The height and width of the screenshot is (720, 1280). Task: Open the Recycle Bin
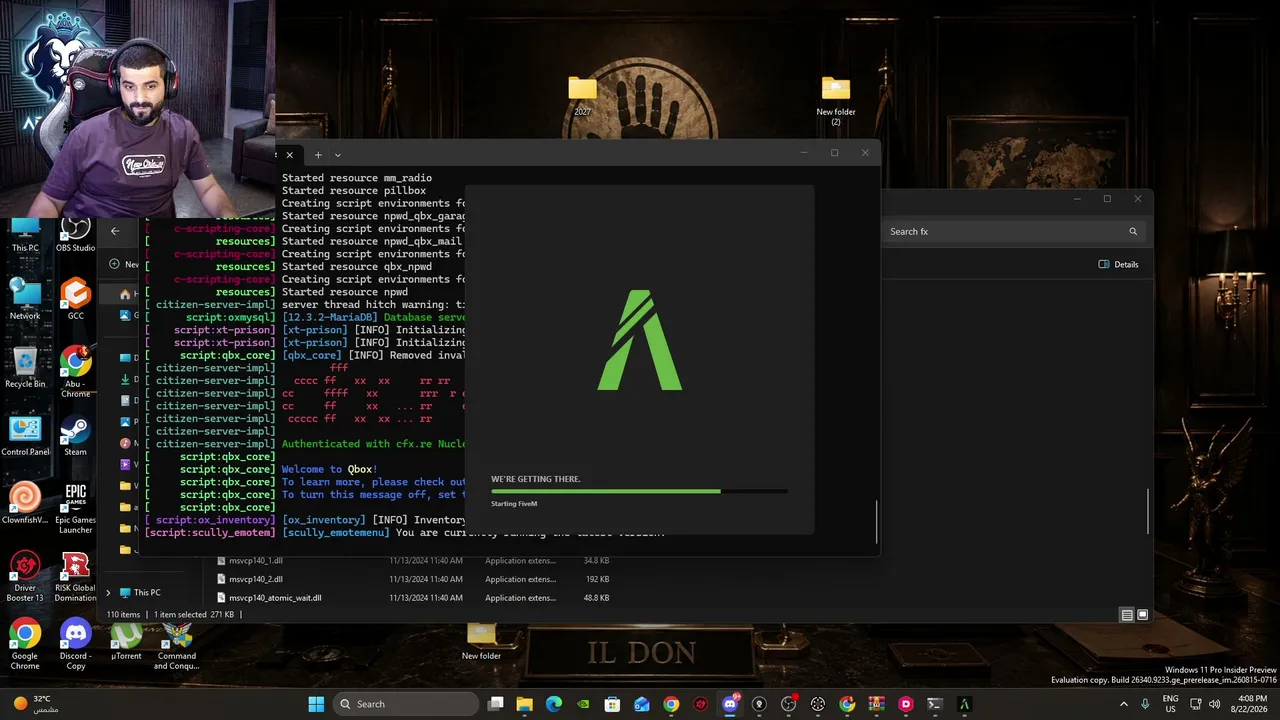[x=25, y=367]
